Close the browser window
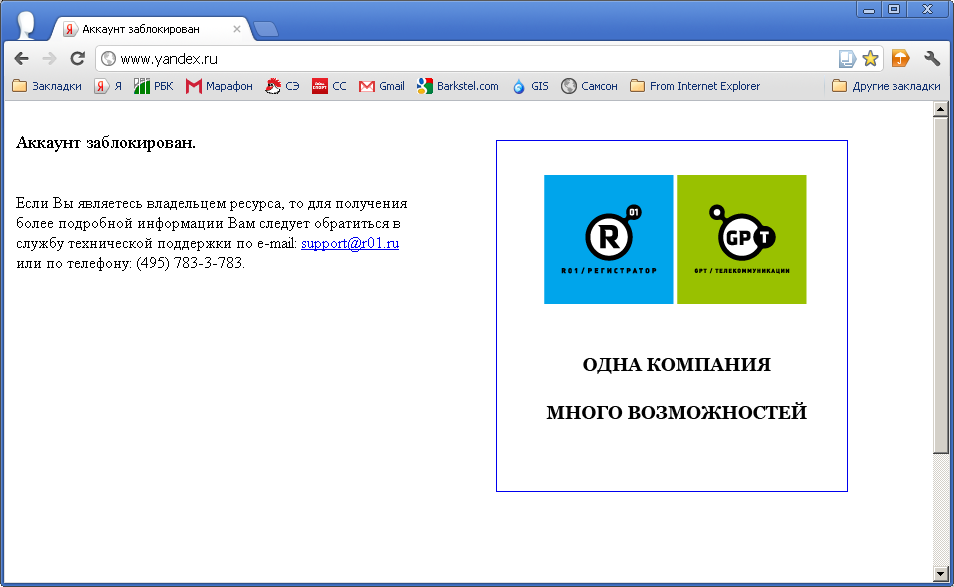Viewport: 954px width, 587px height. [x=927, y=10]
